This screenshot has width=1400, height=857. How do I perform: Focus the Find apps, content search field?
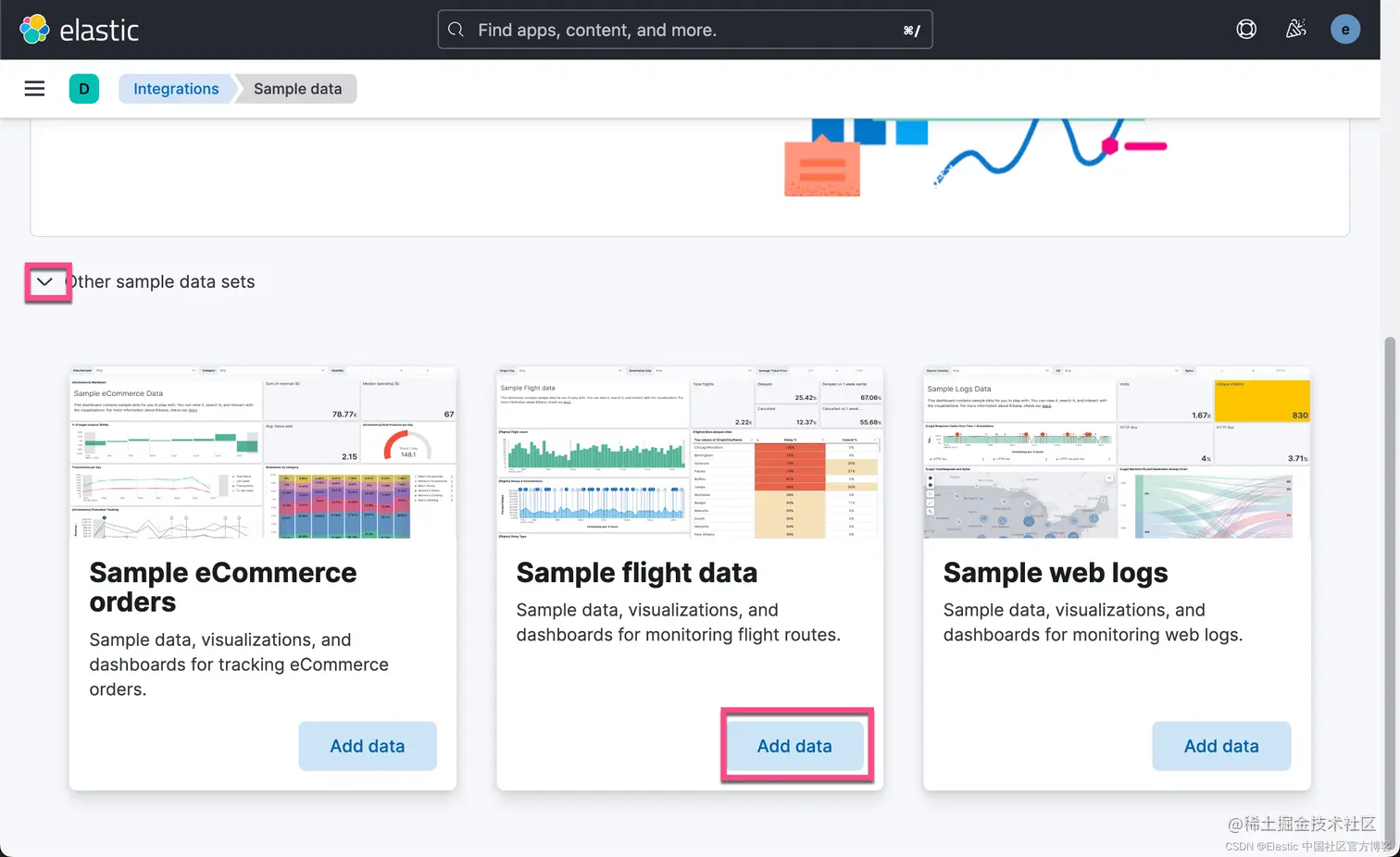pyautogui.click(x=685, y=30)
